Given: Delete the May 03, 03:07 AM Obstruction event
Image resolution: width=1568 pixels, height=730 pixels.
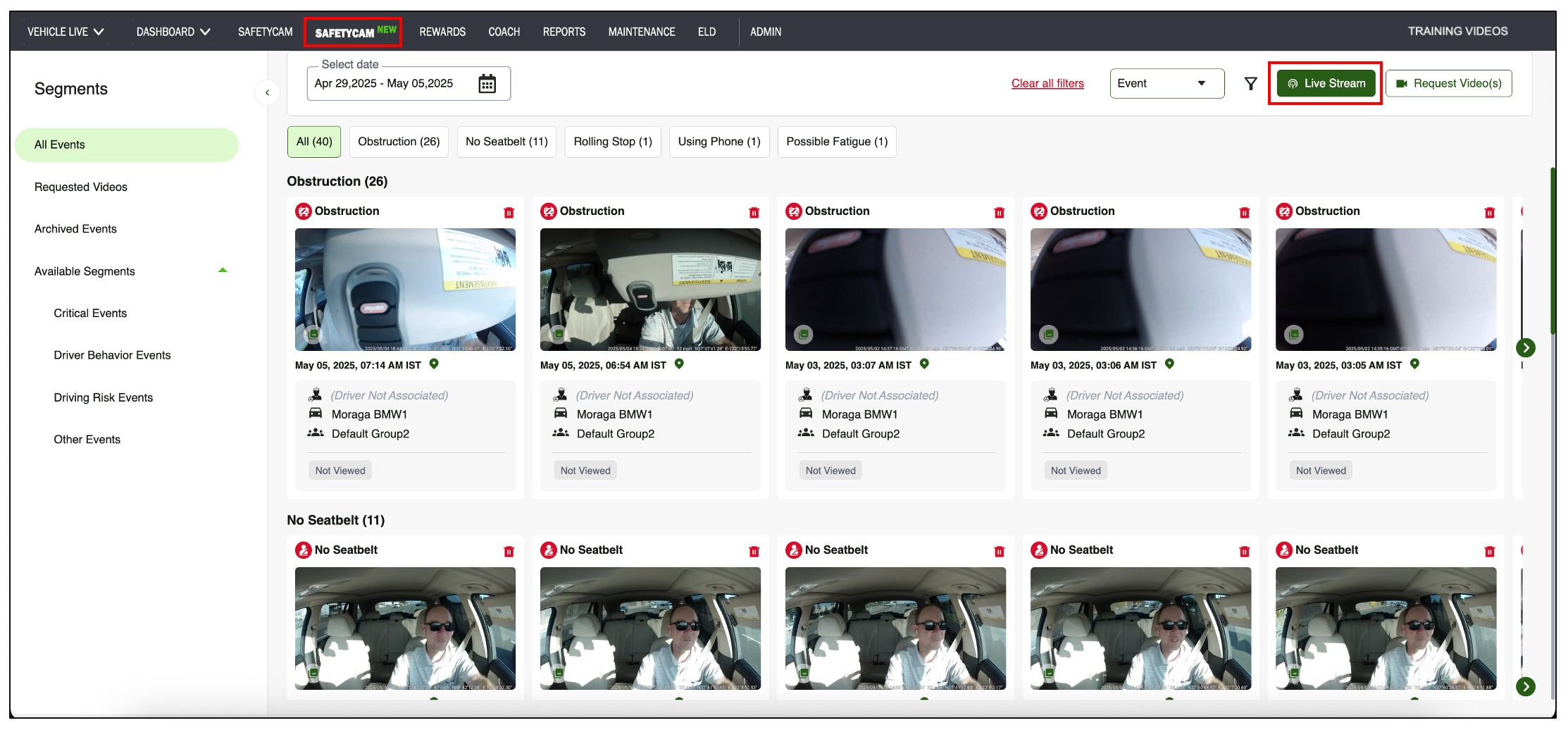Looking at the screenshot, I should point(999,212).
